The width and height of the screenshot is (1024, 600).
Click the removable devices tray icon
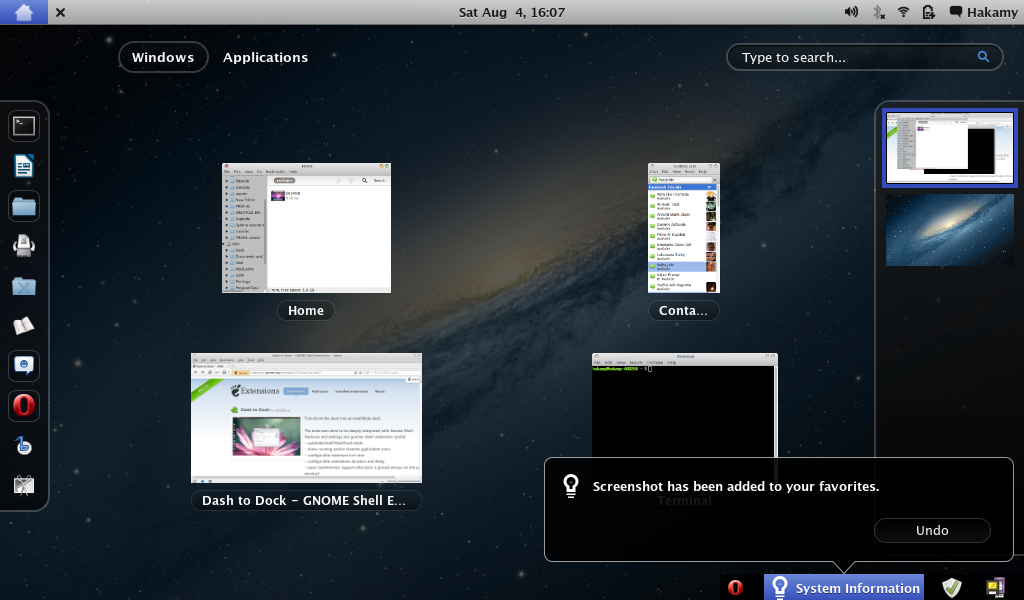pos(995,588)
